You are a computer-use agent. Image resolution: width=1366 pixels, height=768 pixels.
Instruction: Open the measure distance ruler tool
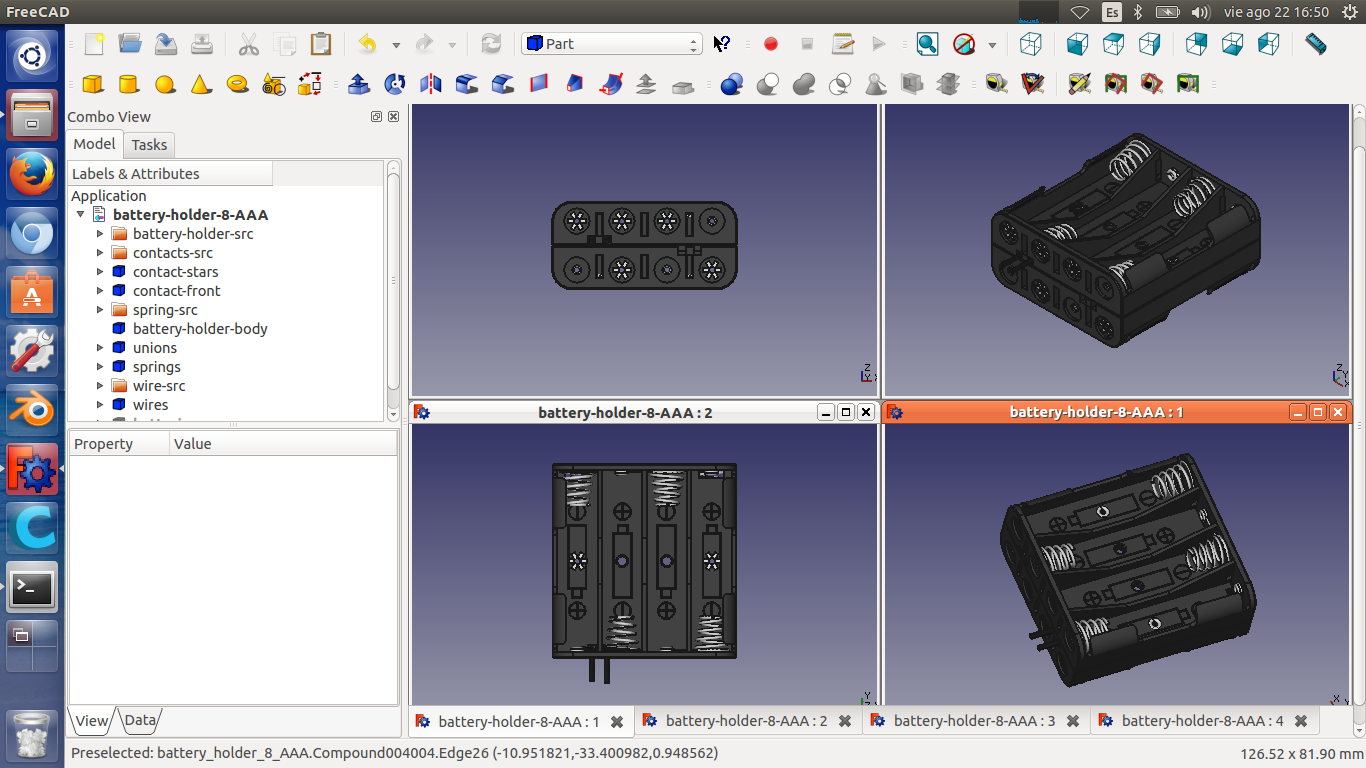pyautogui.click(x=1316, y=44)
